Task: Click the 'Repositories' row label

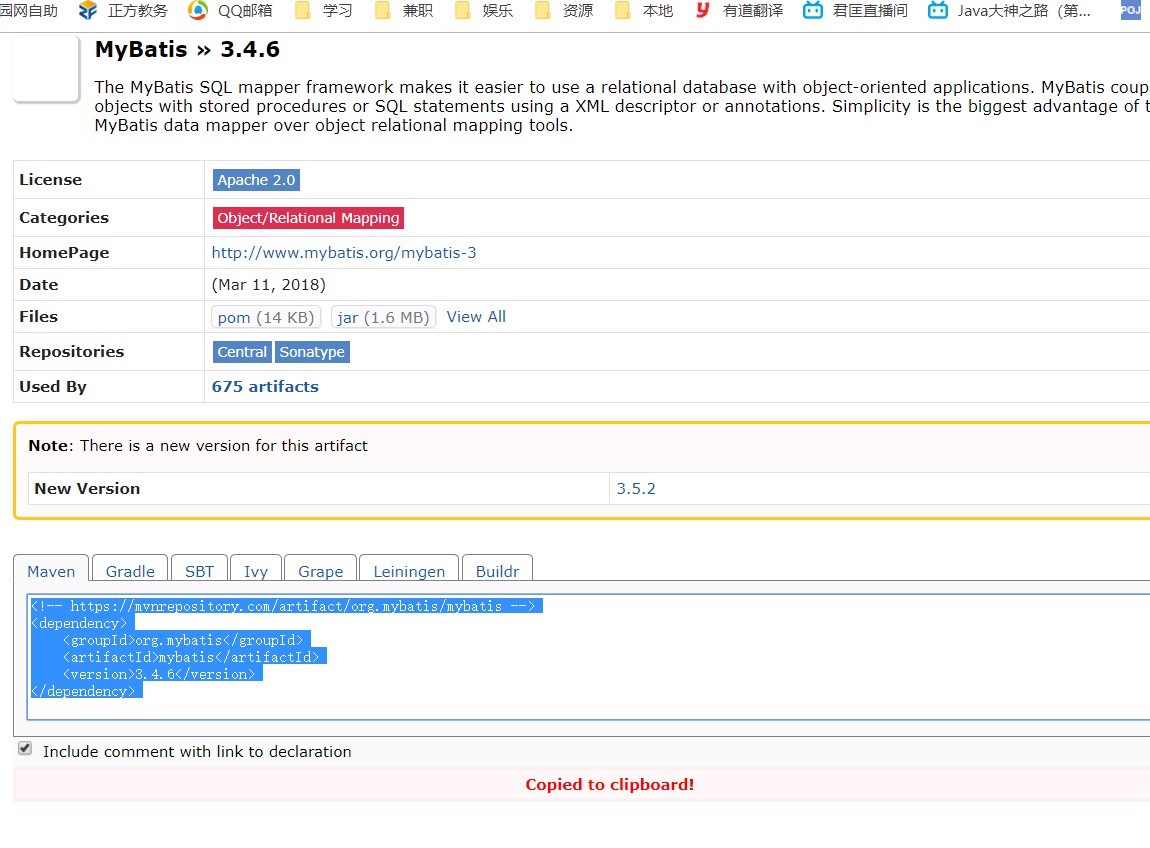Action: point(72,351)
